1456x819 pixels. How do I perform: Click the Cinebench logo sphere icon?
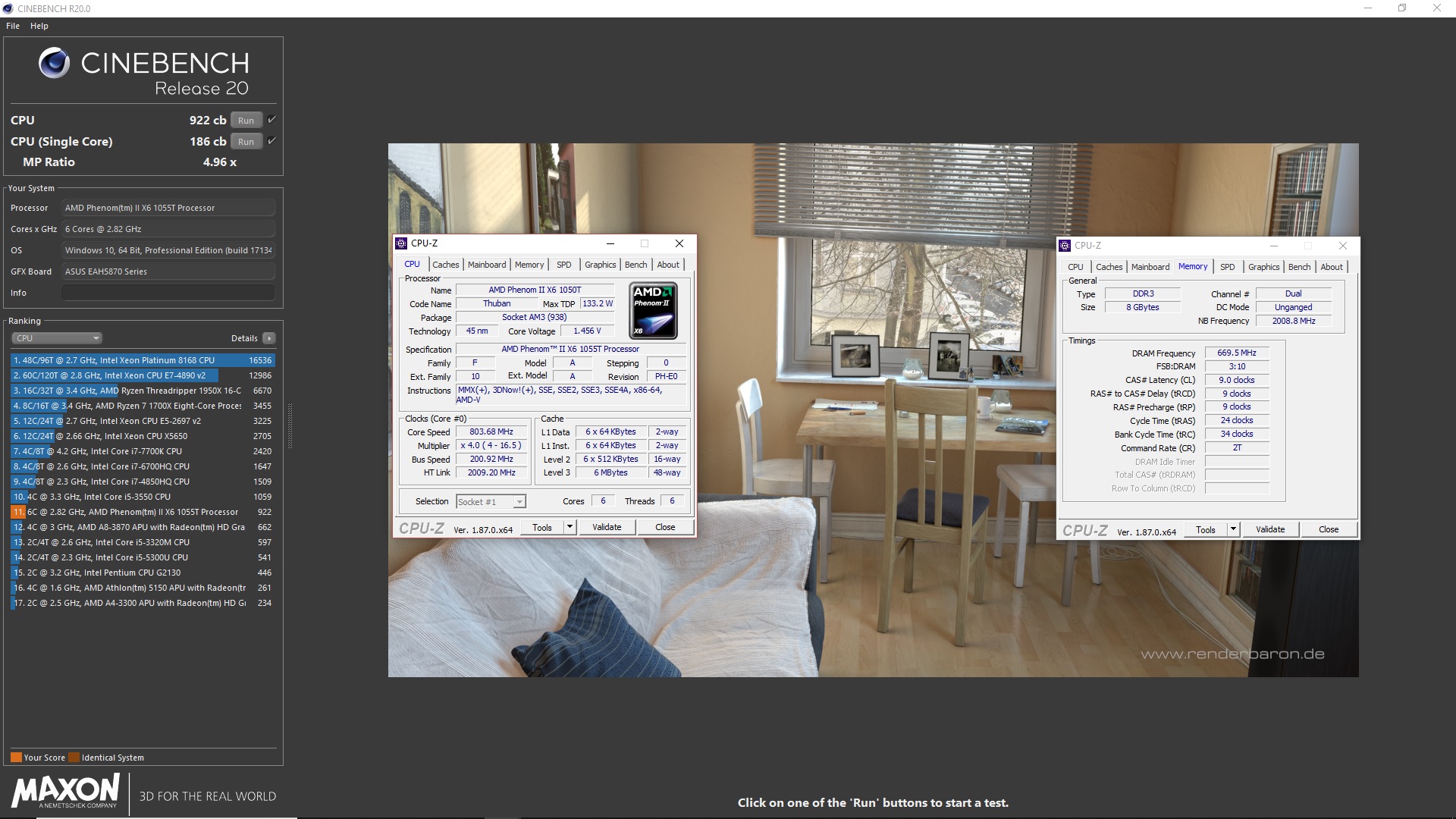[54, 63]
